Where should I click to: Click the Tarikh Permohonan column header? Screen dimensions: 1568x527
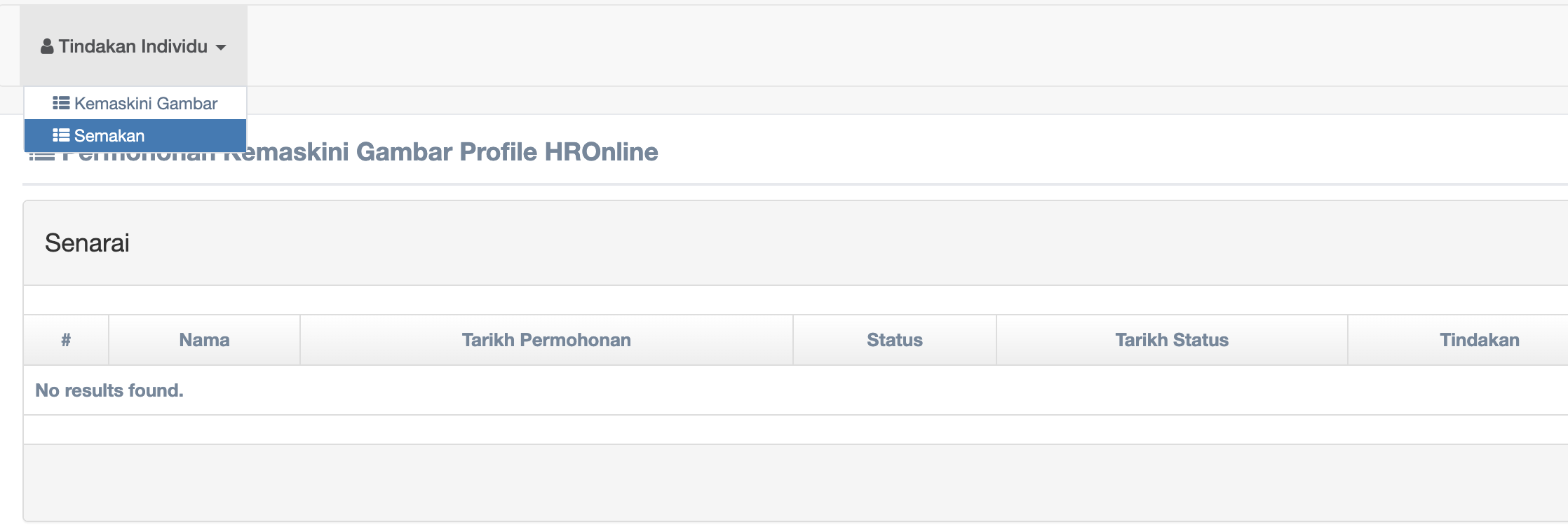[546, 340]
